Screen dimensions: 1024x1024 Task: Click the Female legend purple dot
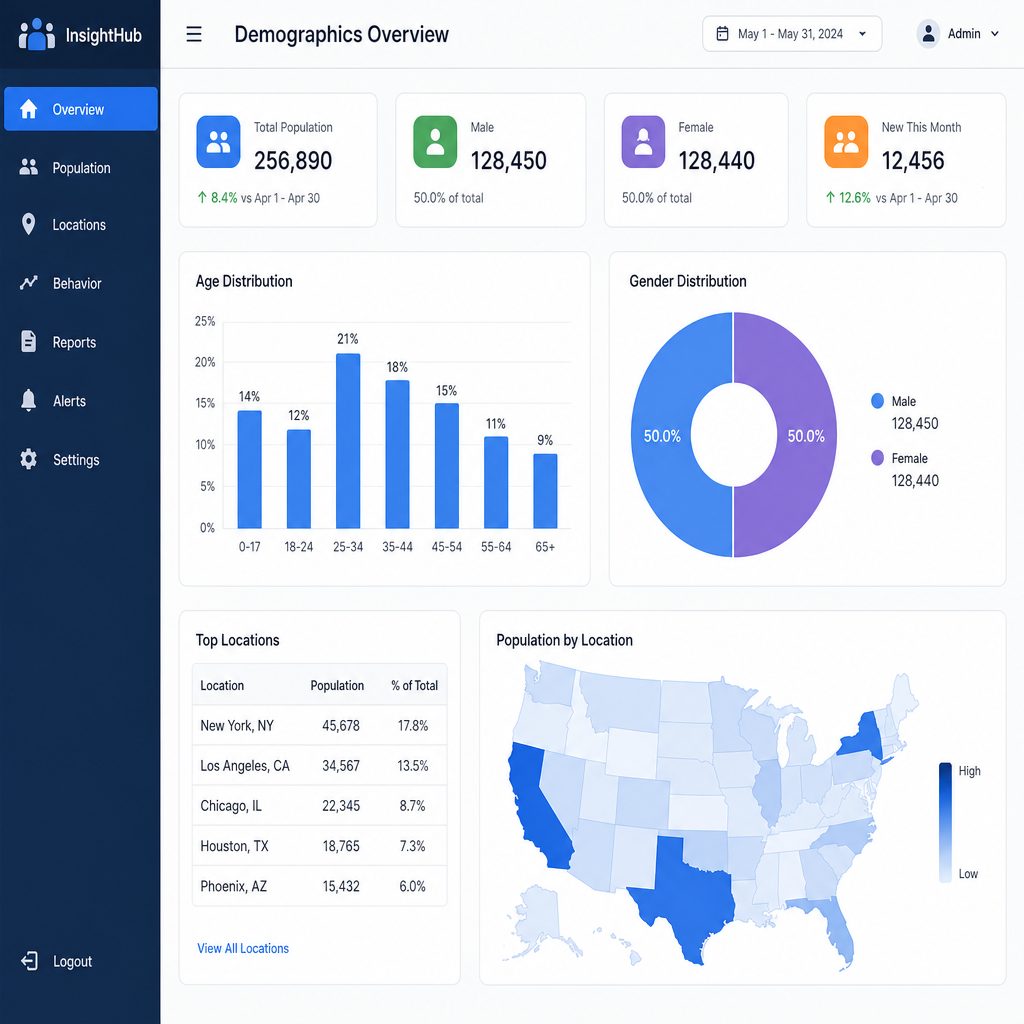[877, 458]
